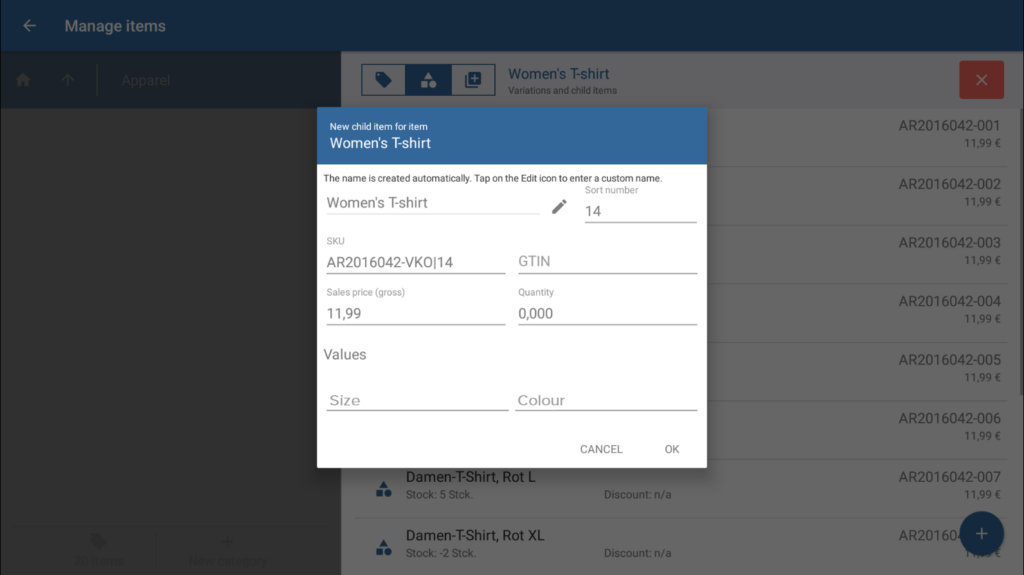Click the pencil edit icon beside item name
This screenshot has height=575, width=1024.
pyautogui.click(x=559, y=206)
